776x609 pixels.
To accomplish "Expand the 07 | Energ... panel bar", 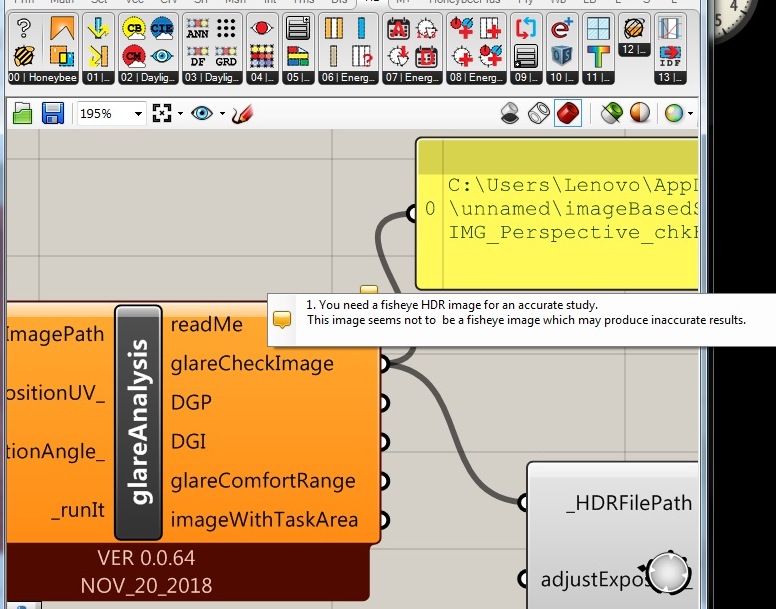I will pyautogui.click(x=412, y=78).
